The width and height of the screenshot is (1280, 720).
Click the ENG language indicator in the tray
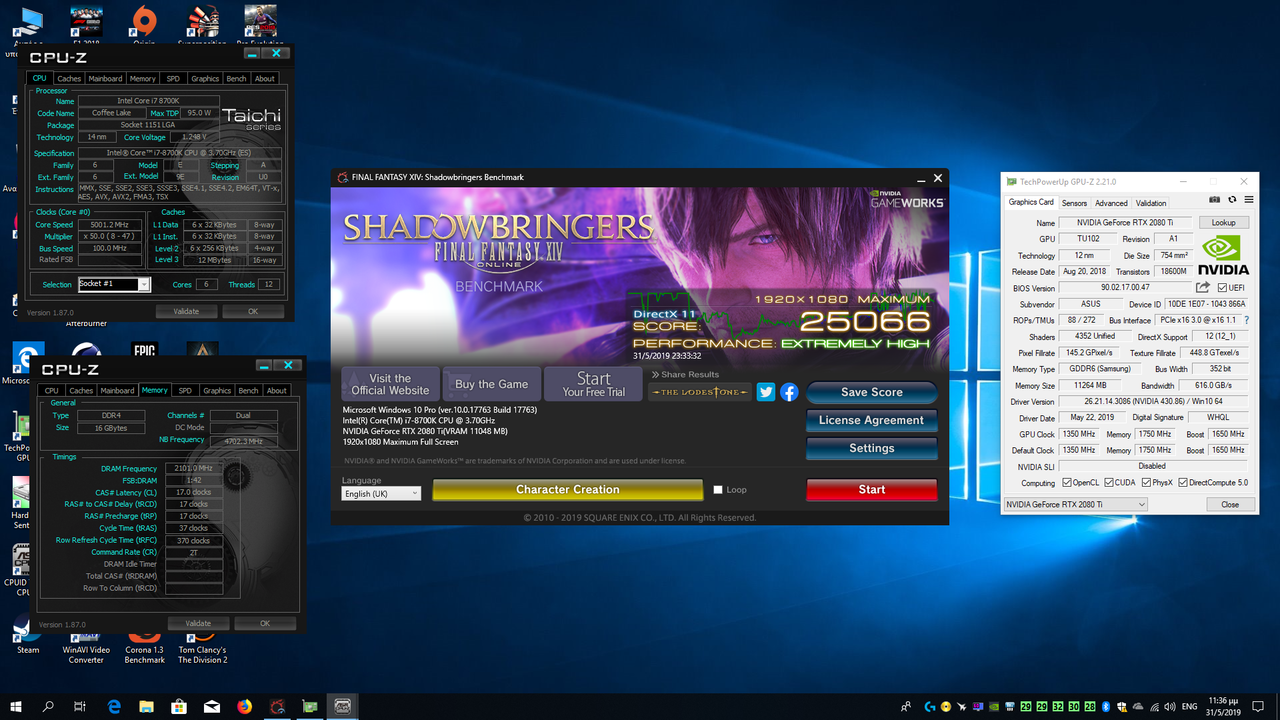click(x=1189, y=706)
